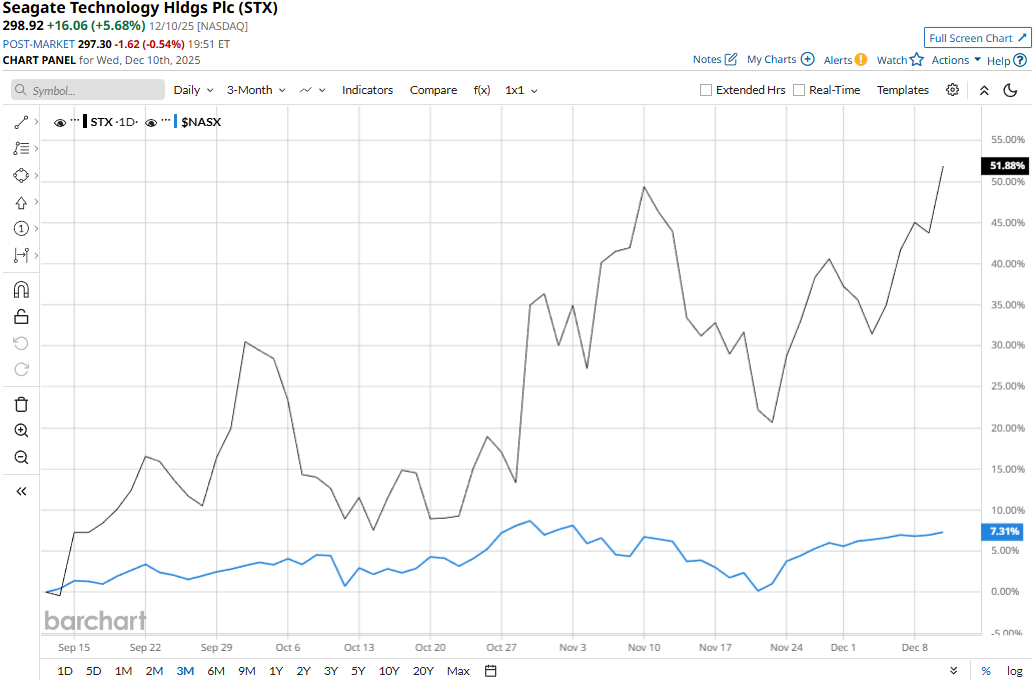The height and width of the screenshot is (680, 1033).
Task: Click the redo arrow icon
Action: coord(21,370)
